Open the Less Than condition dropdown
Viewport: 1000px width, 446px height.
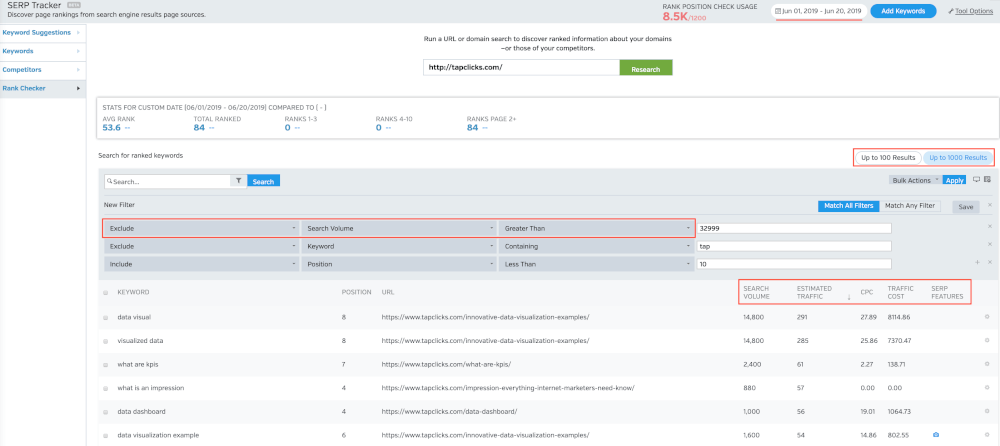(x=596, y=264)
